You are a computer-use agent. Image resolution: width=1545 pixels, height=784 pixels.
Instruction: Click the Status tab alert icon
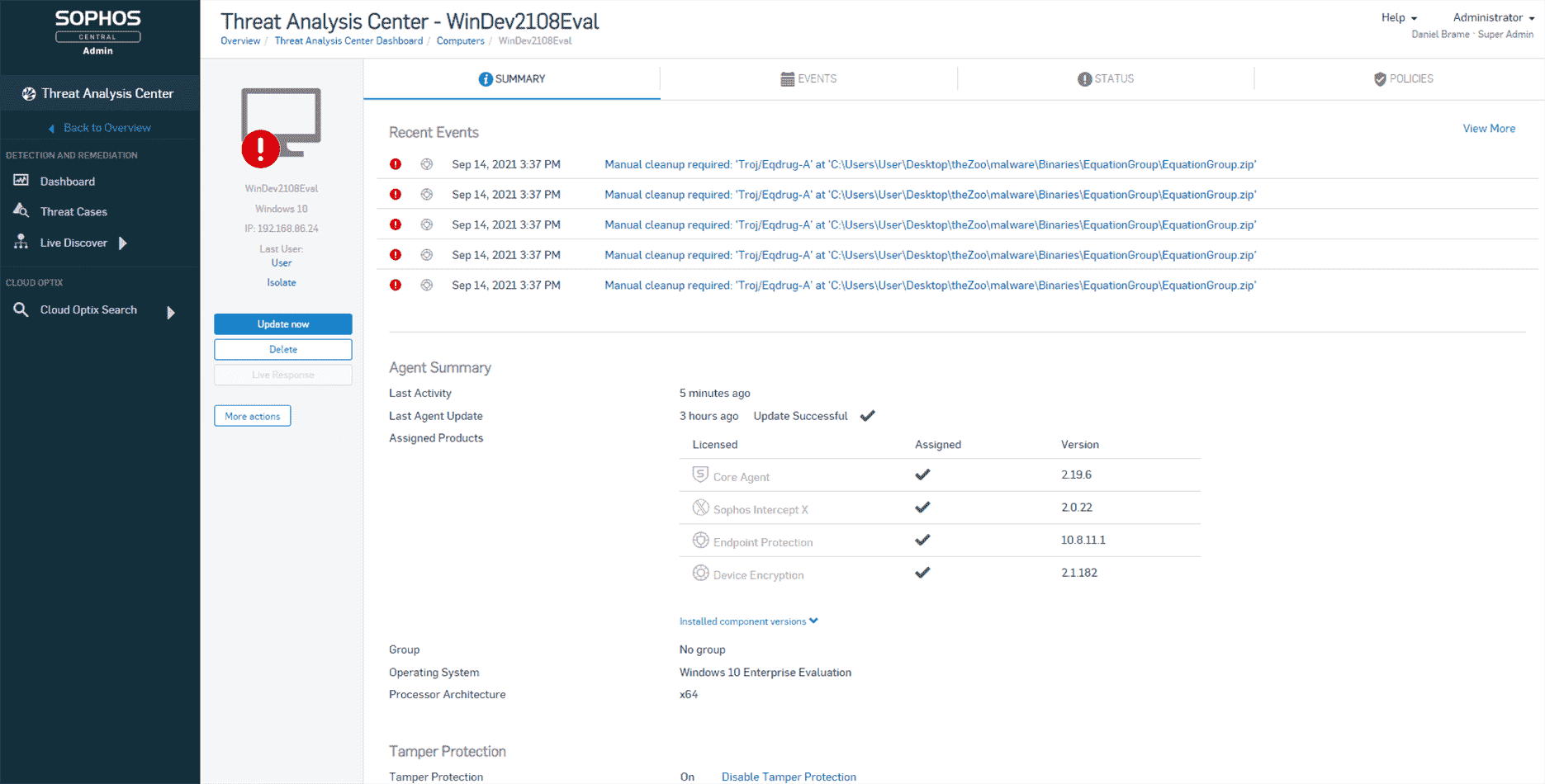point(1084,79)
